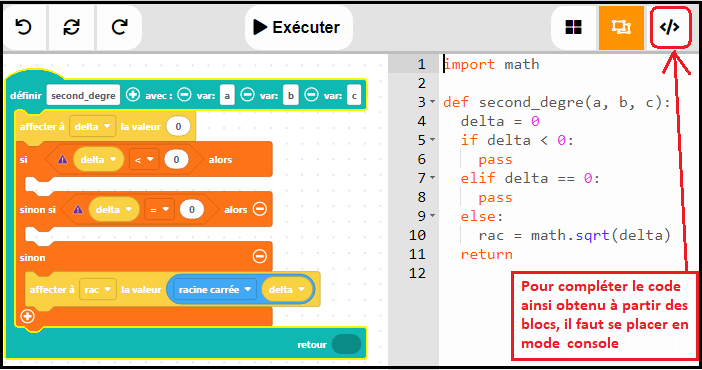The image size is (702, 370).
Task: Switch to blocks-only view grid icon
Action: 574,27
